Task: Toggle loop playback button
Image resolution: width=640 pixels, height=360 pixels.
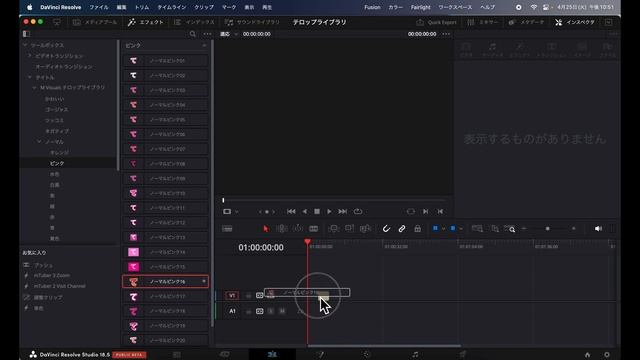Action: pos(358,211)
